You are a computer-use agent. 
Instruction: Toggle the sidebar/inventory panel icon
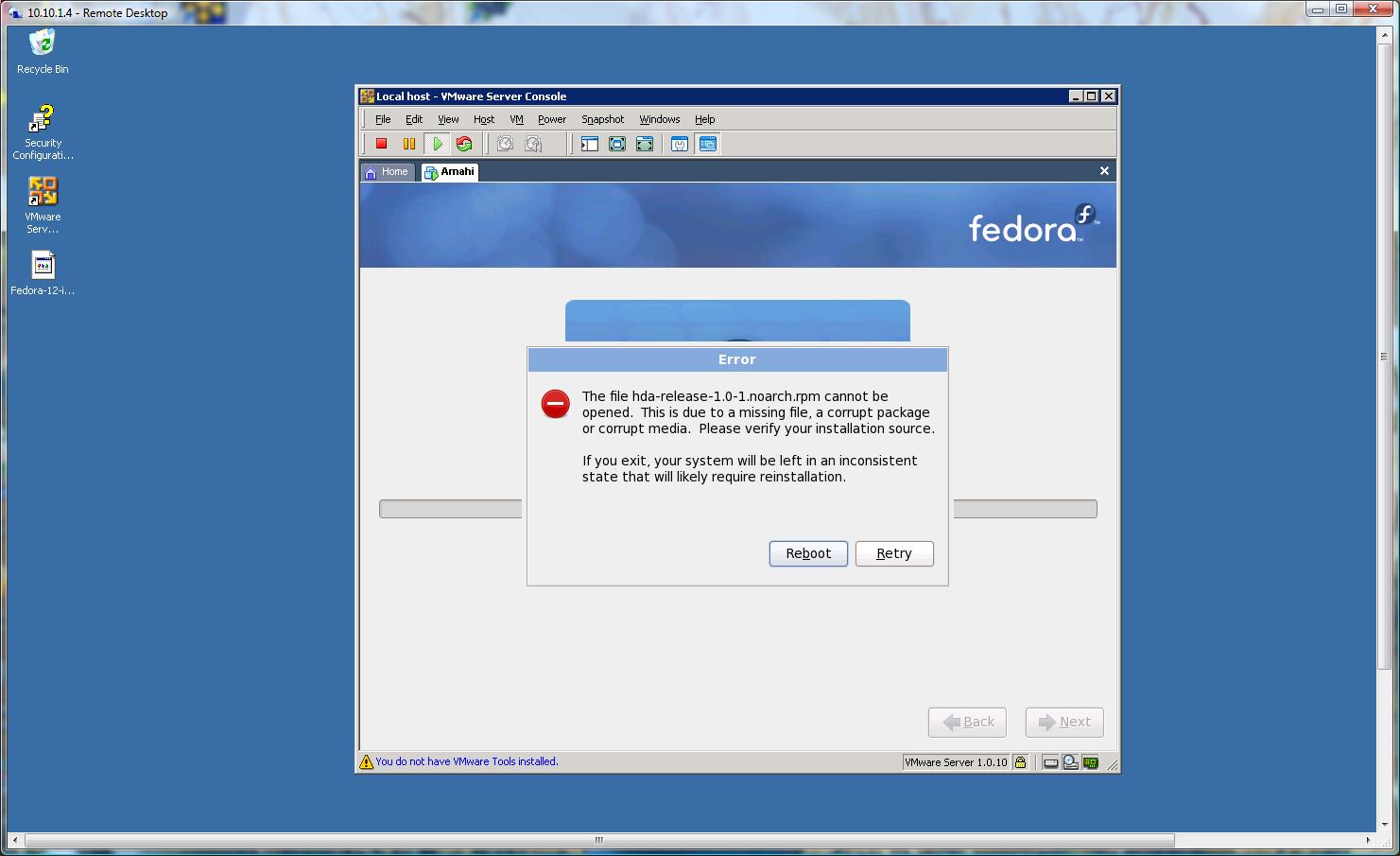[590, 144]
